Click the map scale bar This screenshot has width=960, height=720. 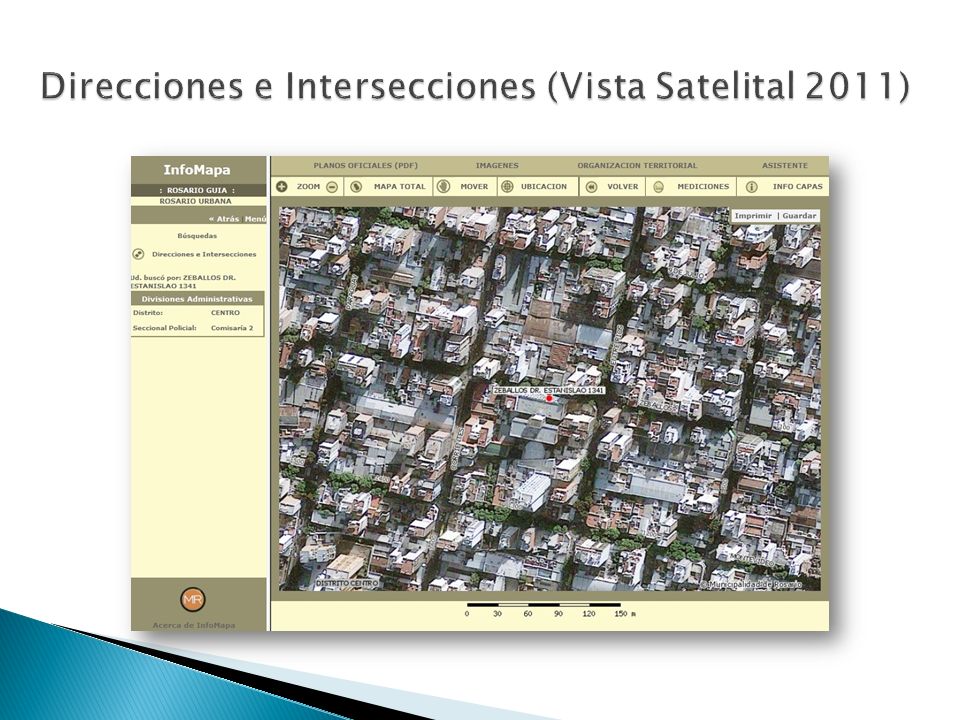[x=544, y=605]
